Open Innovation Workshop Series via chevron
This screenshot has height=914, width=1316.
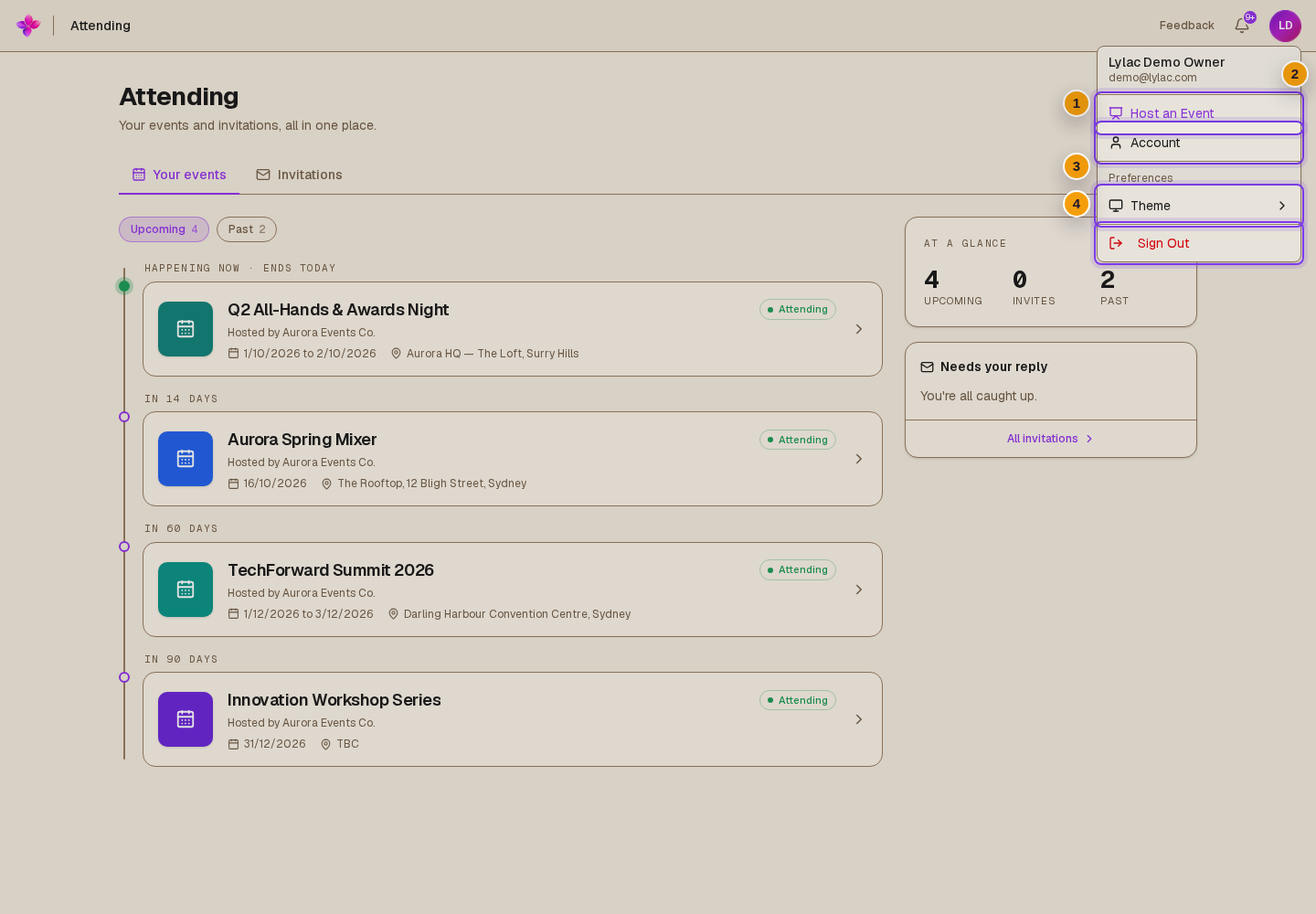pyautogui.click(x=859, y=719)
